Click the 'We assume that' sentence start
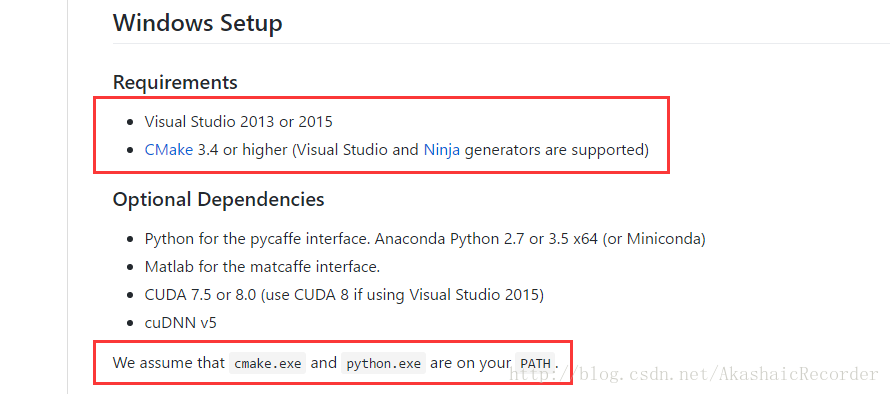 coord(169,363)
